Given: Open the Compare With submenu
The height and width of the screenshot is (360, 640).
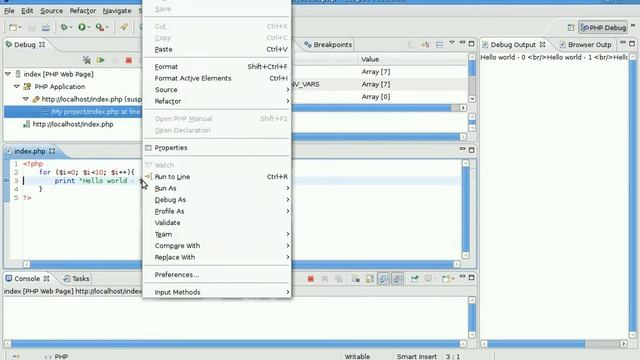Looking at the screenshot, I should pos(217,246).
